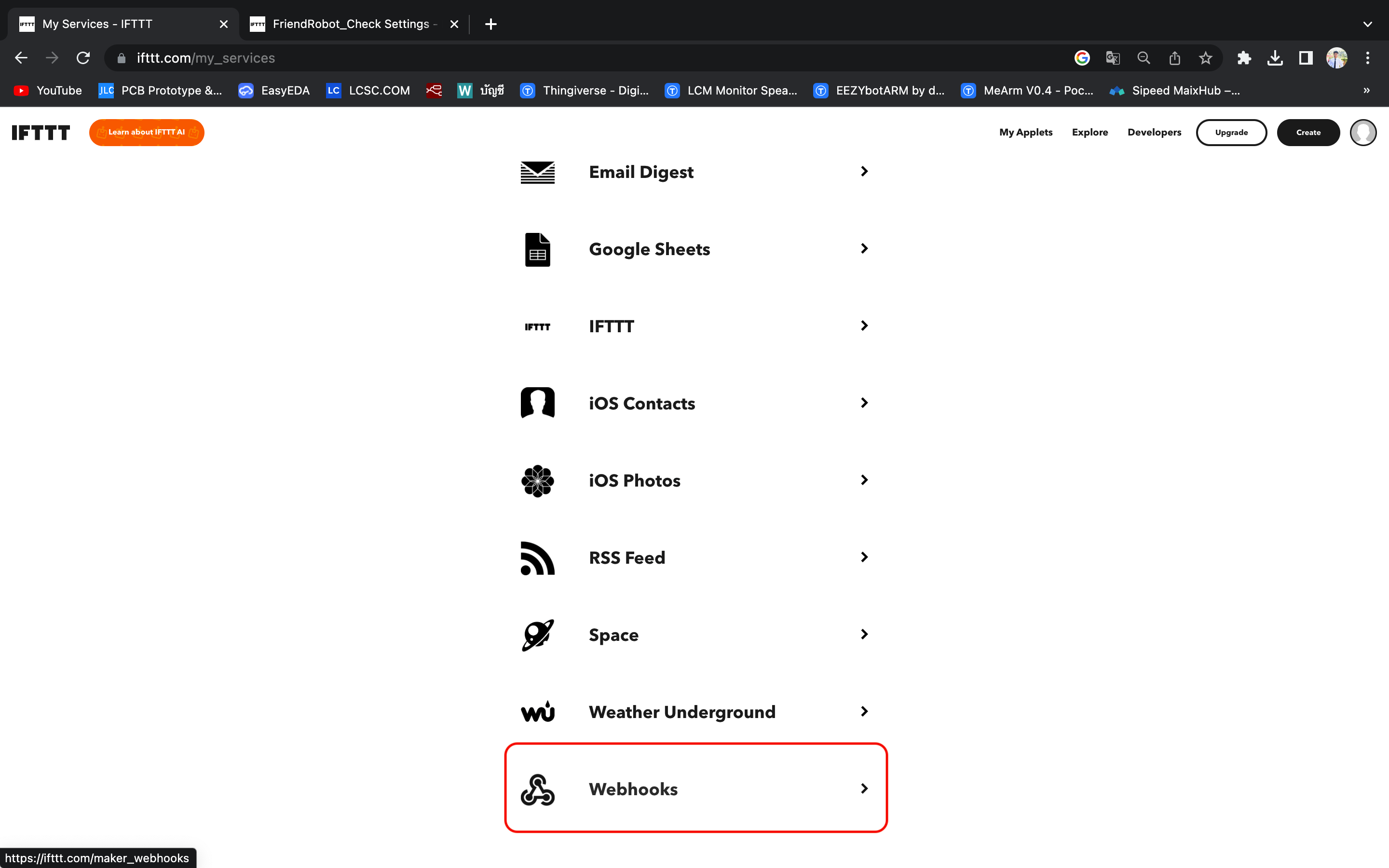This screenshot has height=868, width=1389.
Task: Open the MeArm V0.4 bookmark
Action: coord(1027,91)
